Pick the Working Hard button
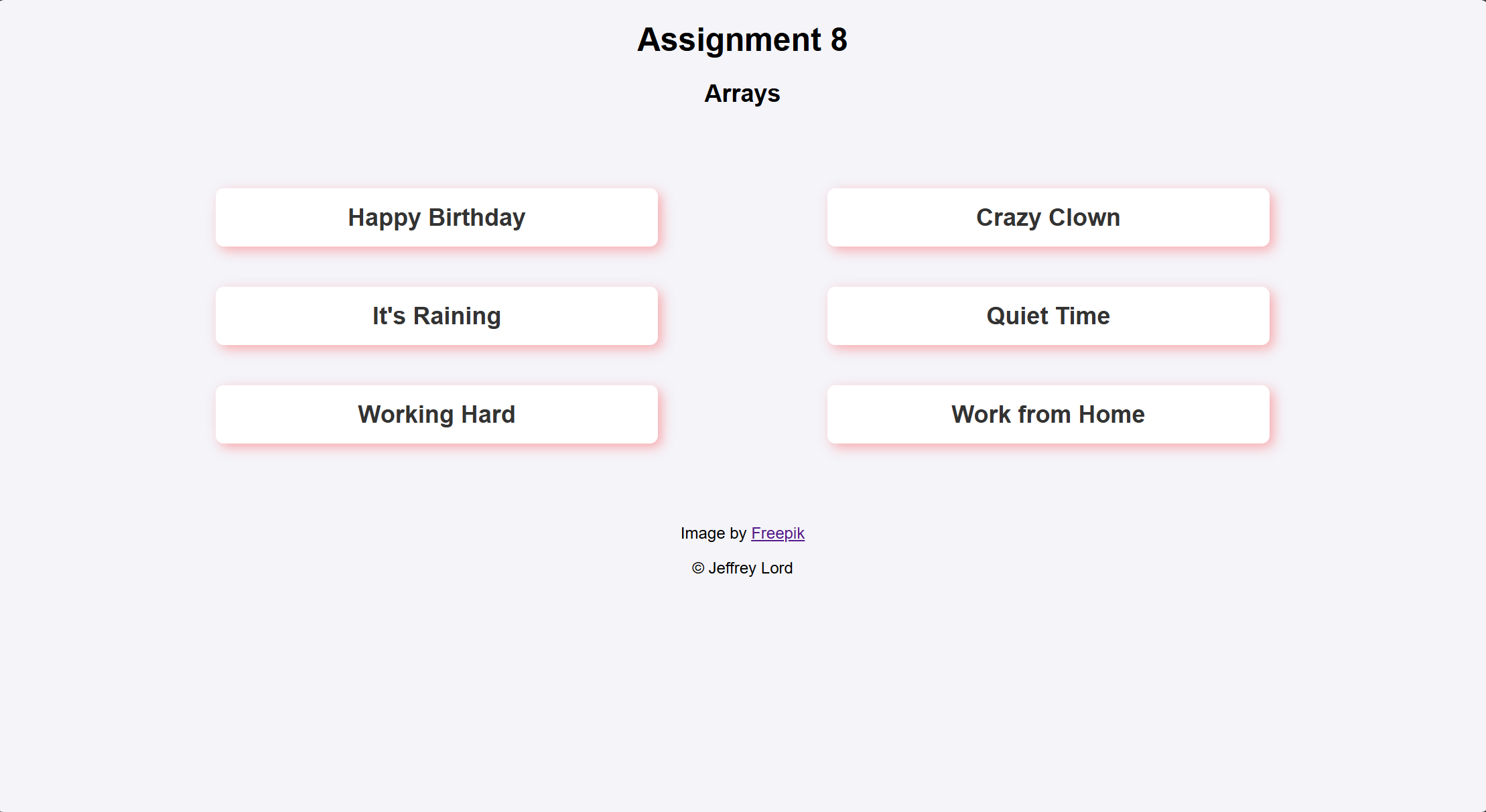The image size is (1486, 812). tap(436, 414)
